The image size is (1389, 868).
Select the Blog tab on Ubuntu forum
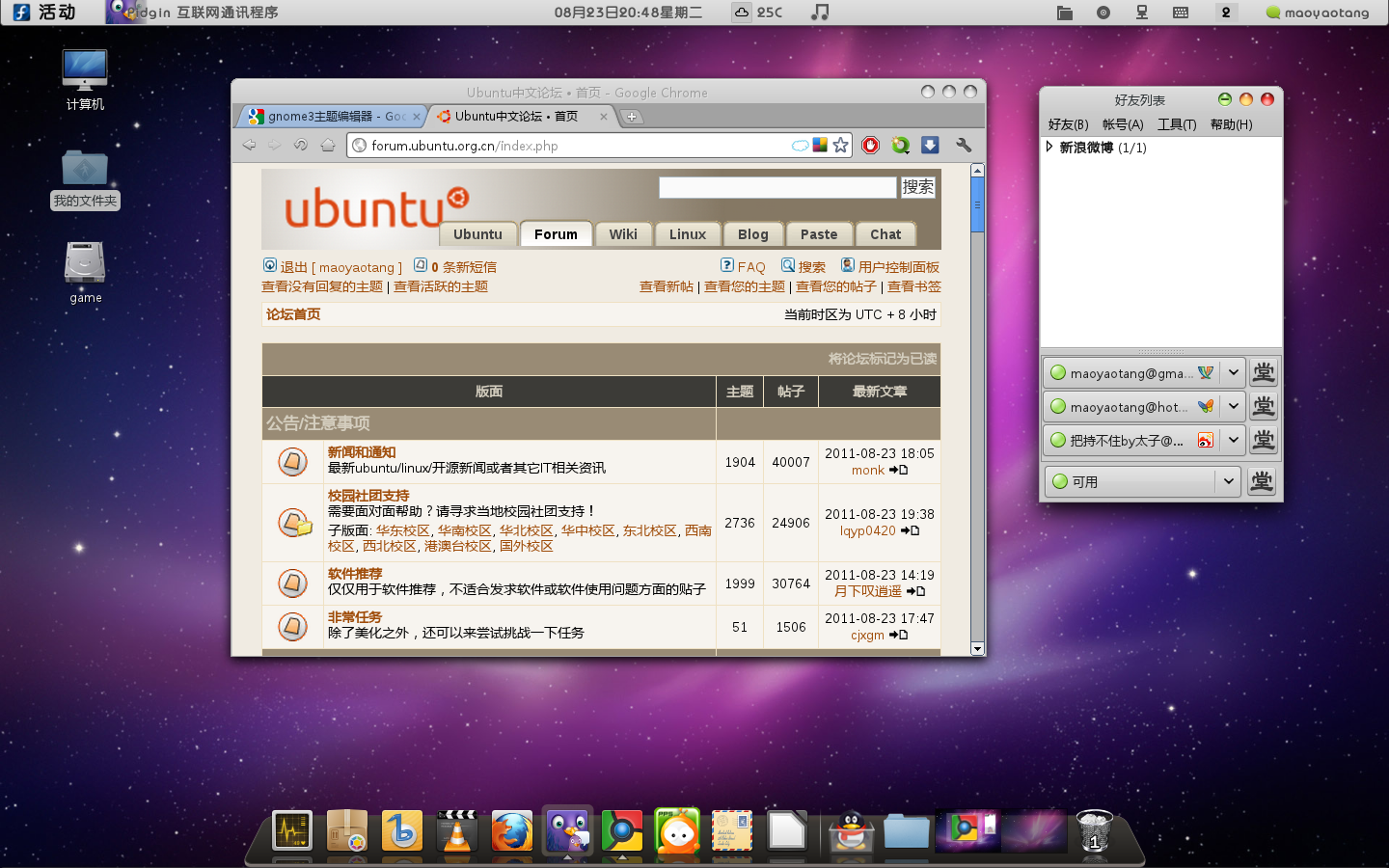pyautogui.click(x=753, y=234)
